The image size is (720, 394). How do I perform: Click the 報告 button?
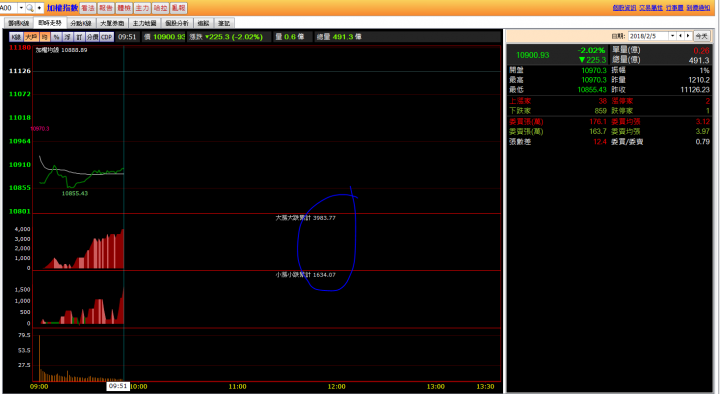[x=106, y=8]
